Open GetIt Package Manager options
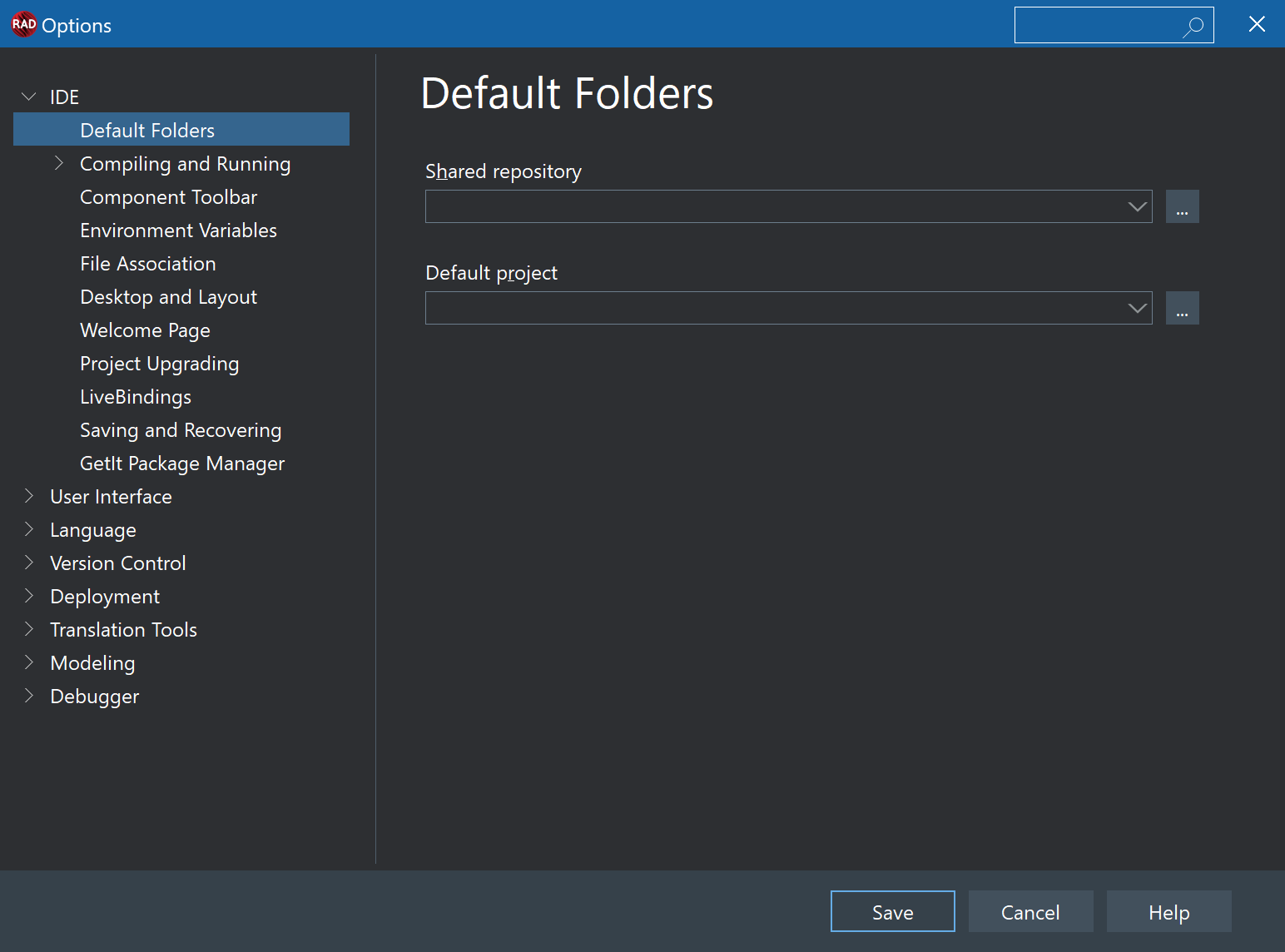This screenshot has height=952, width=1285. (x=182, y=464)
